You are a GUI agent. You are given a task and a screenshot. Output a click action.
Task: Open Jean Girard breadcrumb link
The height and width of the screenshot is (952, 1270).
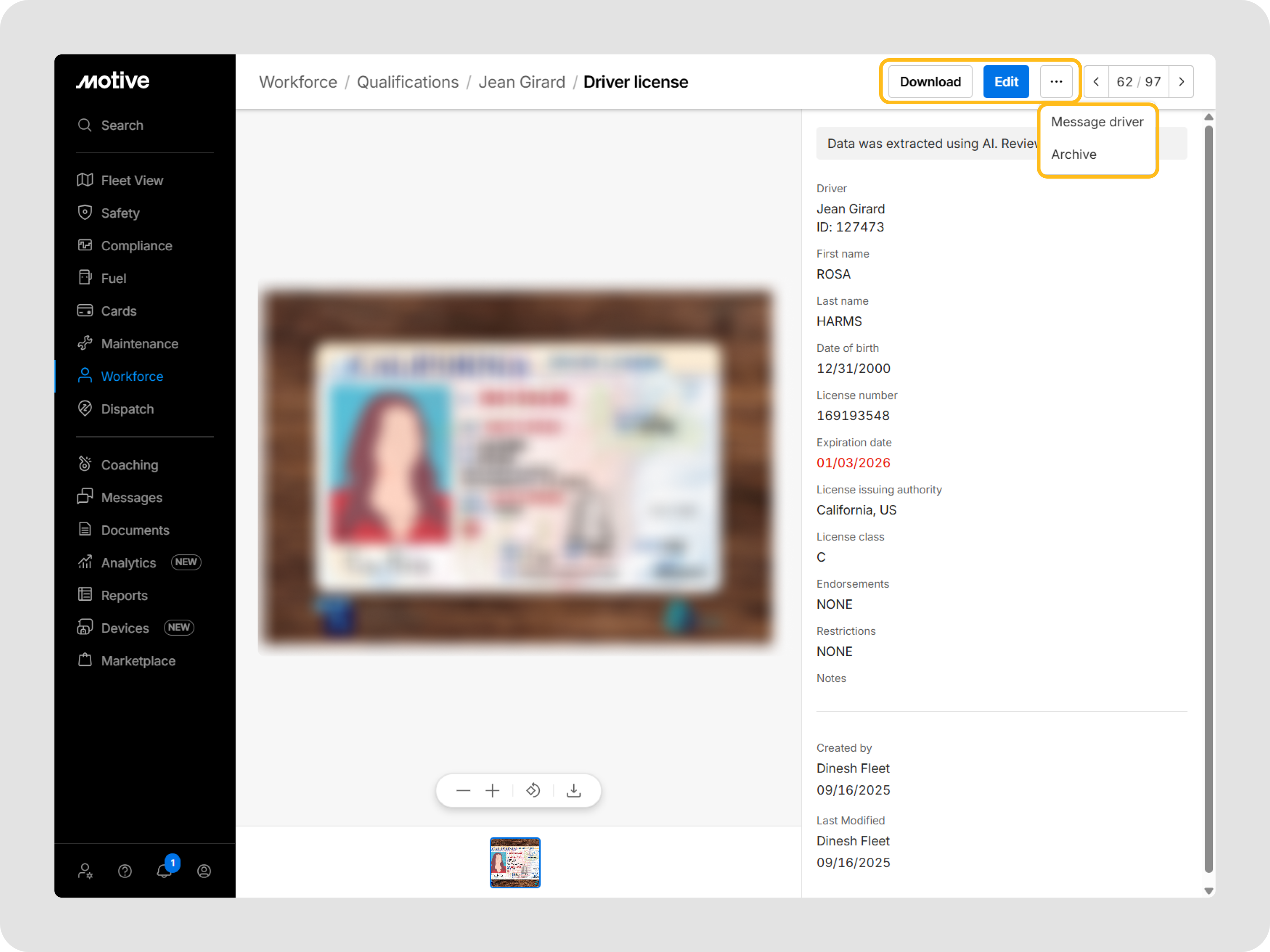point(521,82)
